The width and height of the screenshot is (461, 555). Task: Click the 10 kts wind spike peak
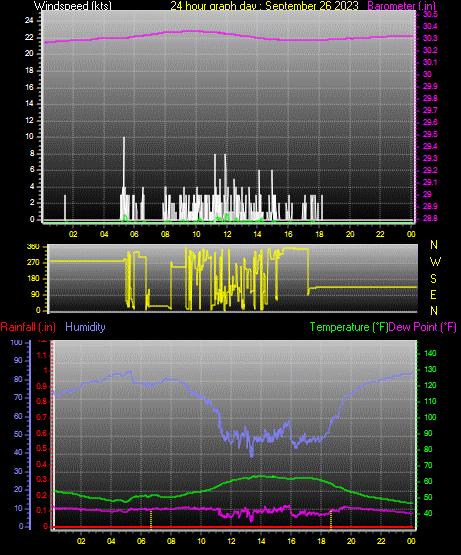click(124, 138)
